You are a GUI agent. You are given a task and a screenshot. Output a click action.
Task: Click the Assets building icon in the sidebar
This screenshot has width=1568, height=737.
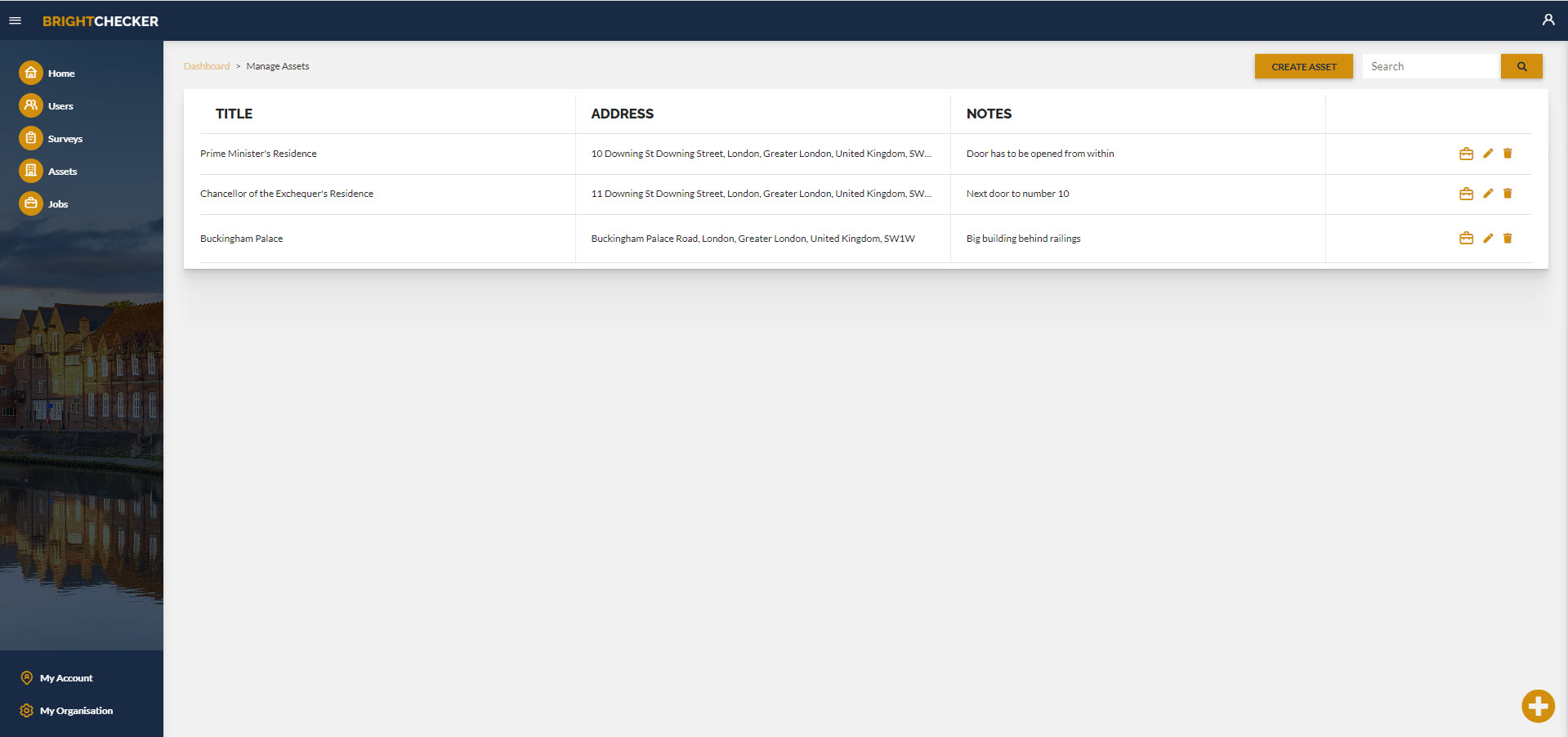click(30, 171)
